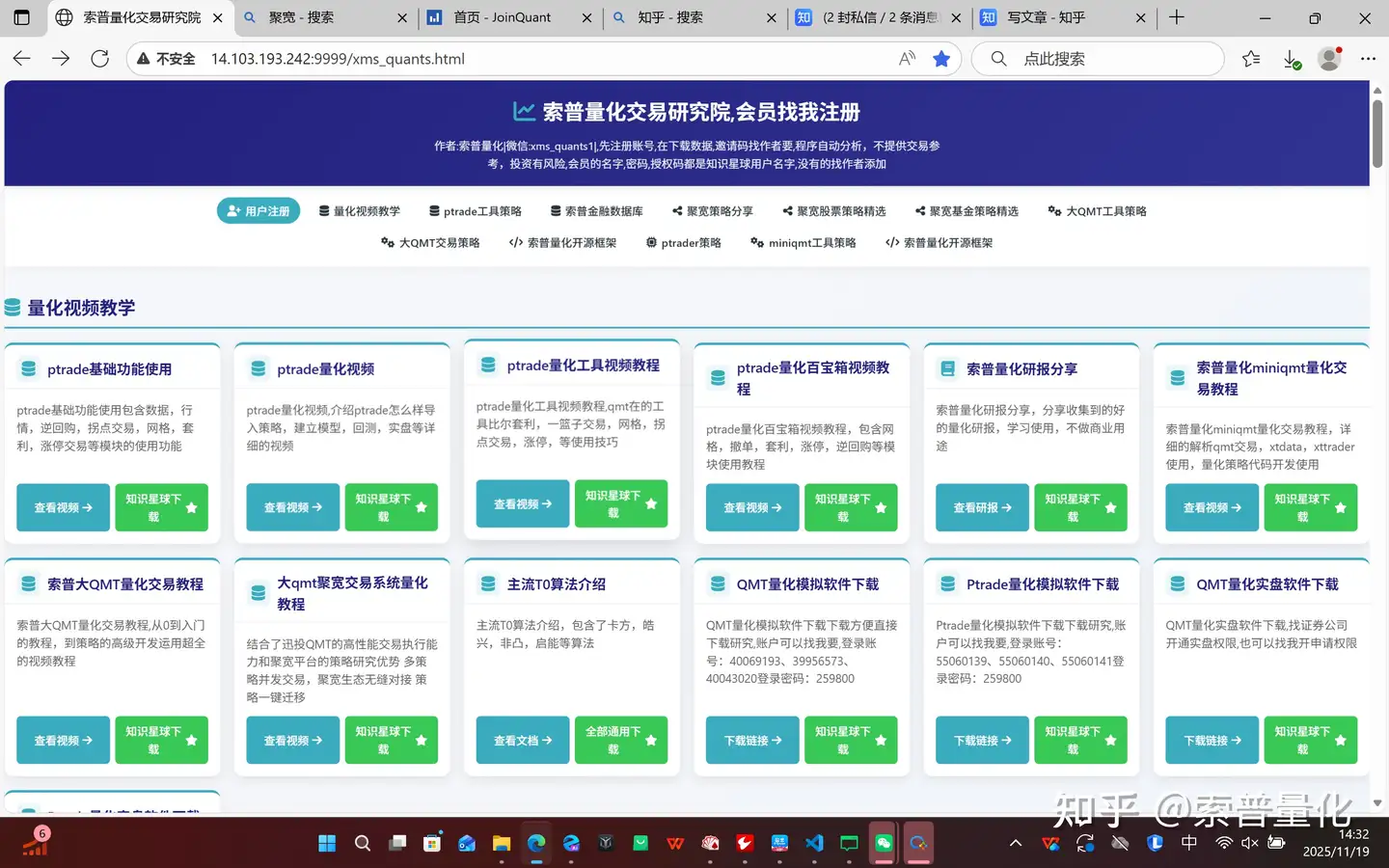The width and height of the screenshot is (1389, 868).
Task: Open the browser profile avatar
Action: pyautogui.click(x=1330, y=59)
